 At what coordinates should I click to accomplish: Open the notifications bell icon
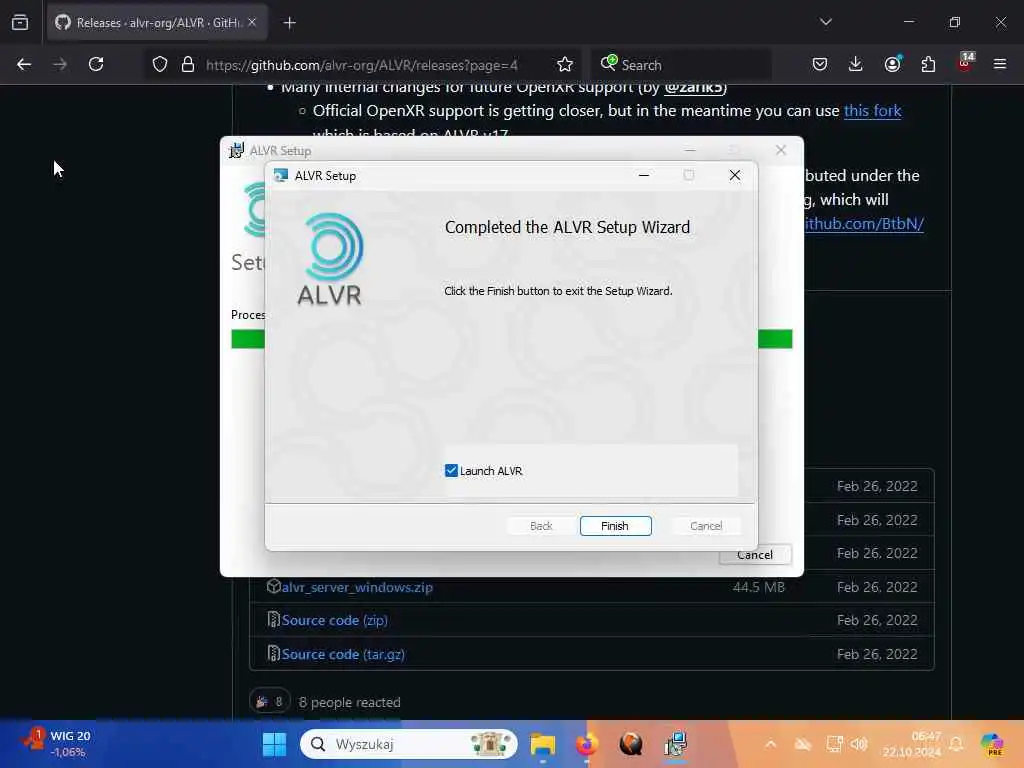tap(956, 744)
